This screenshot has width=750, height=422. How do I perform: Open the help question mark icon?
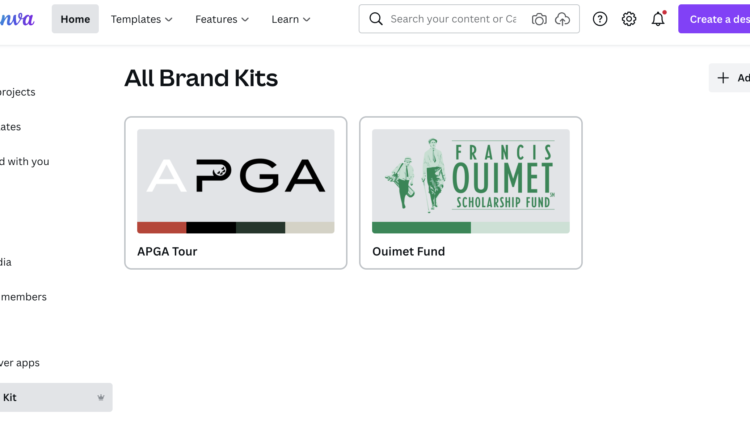click(600, 19)
